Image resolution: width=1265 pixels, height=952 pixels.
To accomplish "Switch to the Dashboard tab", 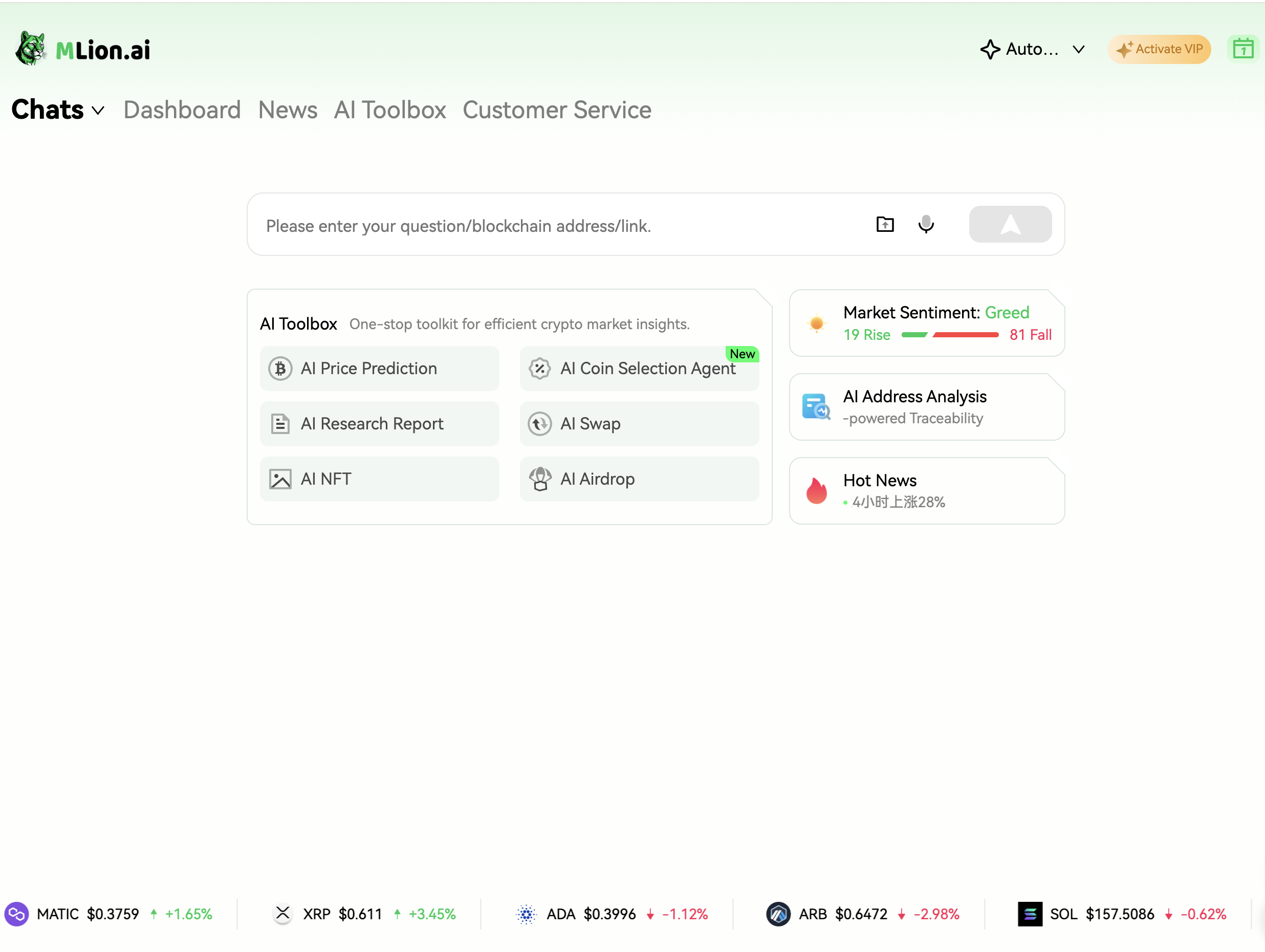I will 182,110.
